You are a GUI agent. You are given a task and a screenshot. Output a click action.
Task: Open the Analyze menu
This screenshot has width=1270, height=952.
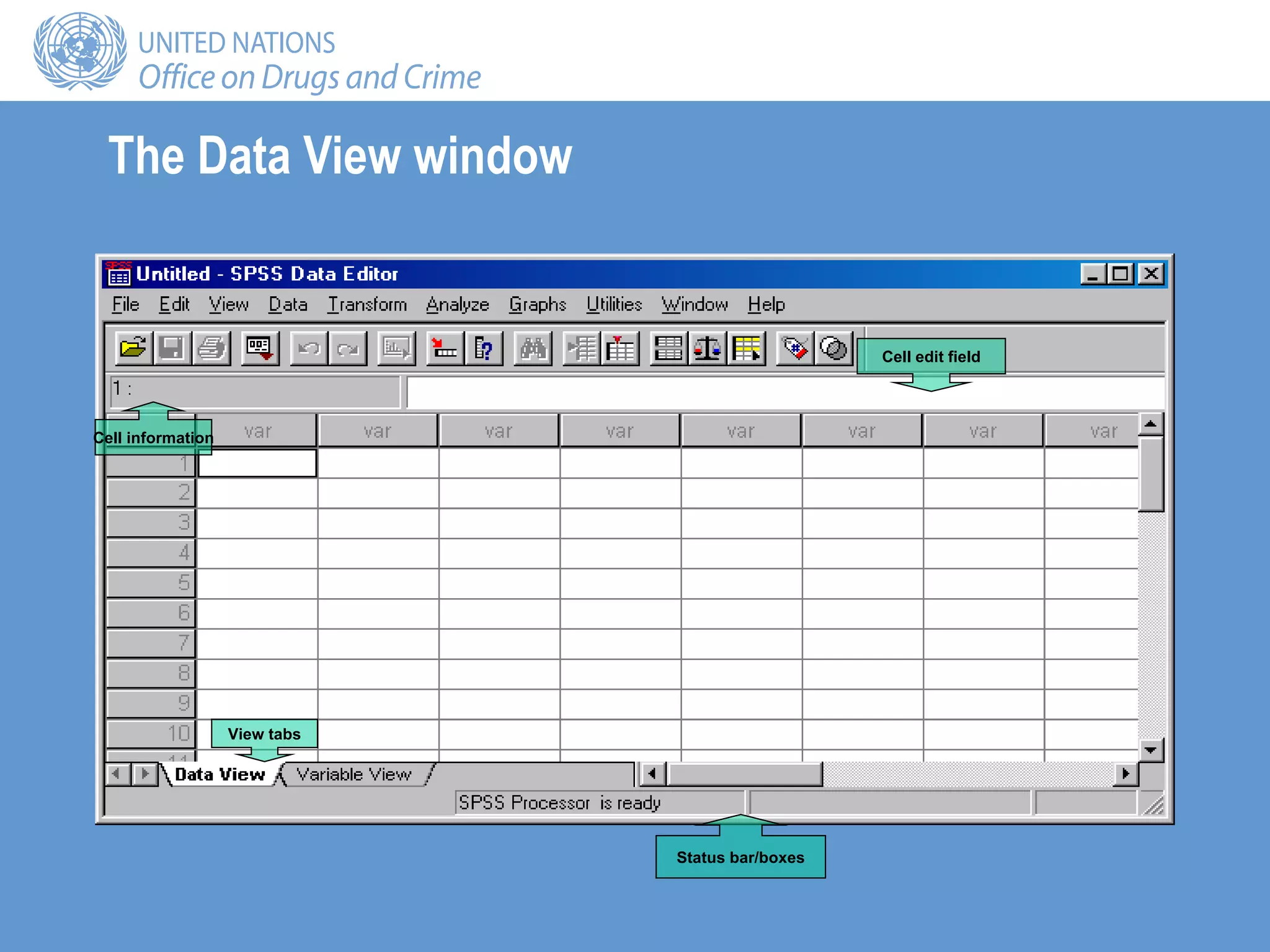tap(457, 304)
